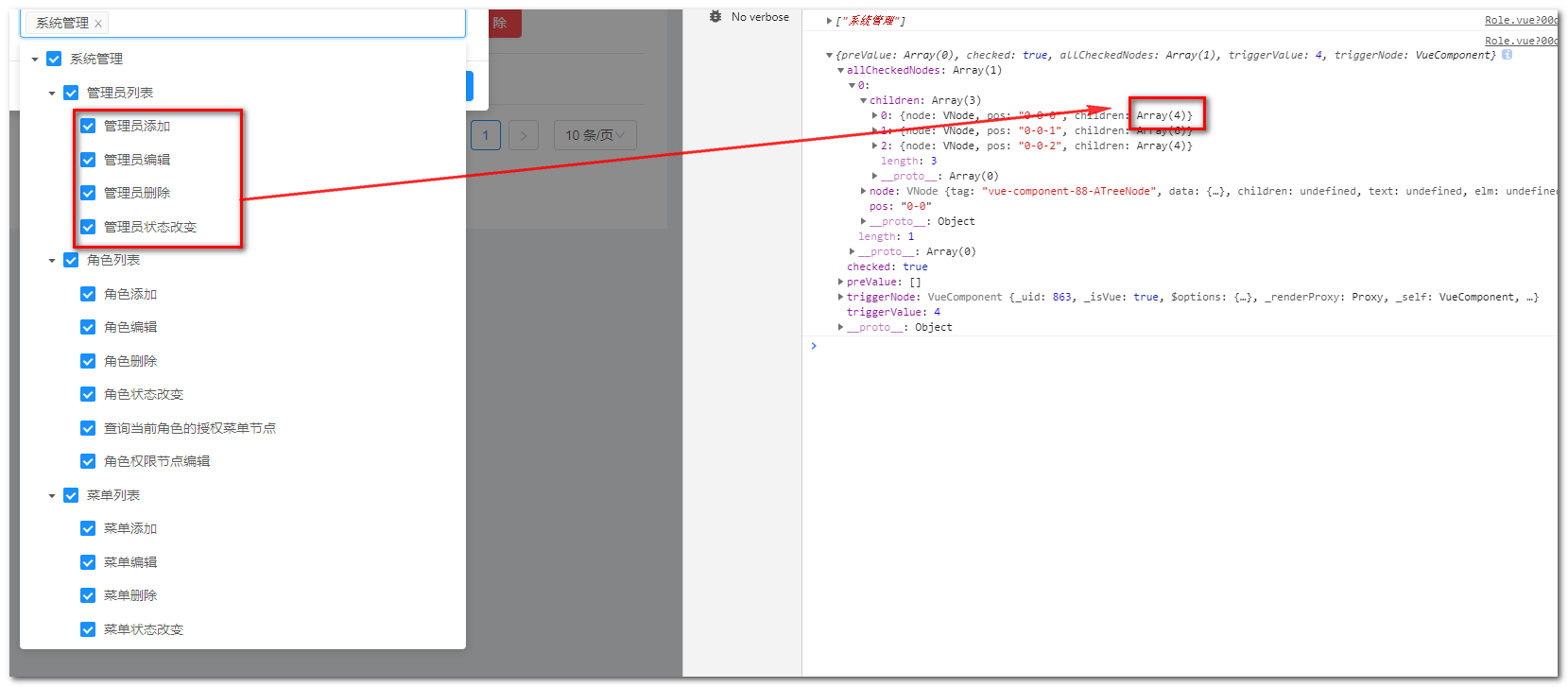The image size is (1568, 687).
Task: Collapse the 系统管理 tree node
Action: point(35,60)
